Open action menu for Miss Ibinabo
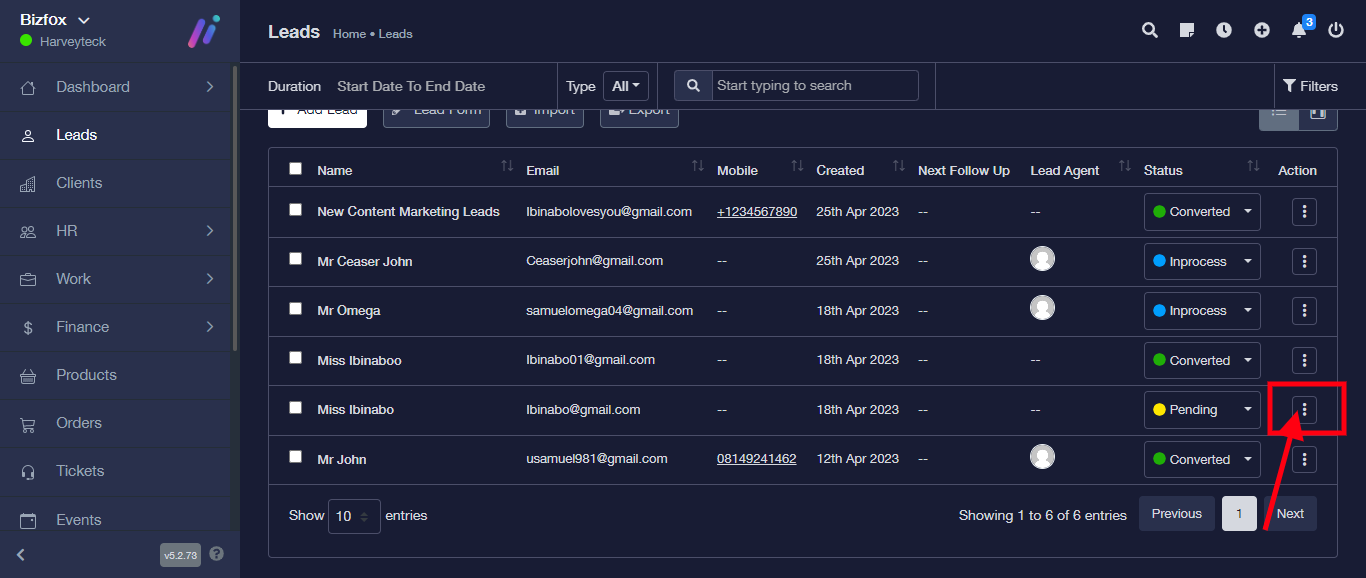1366x578 pixels. pyautogui.click(x=1304, y=409)
